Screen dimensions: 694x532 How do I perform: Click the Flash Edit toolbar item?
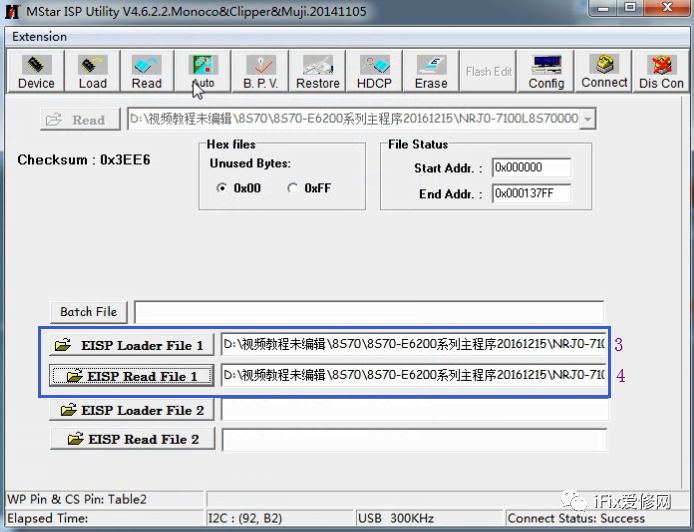(x=488, y=71)
